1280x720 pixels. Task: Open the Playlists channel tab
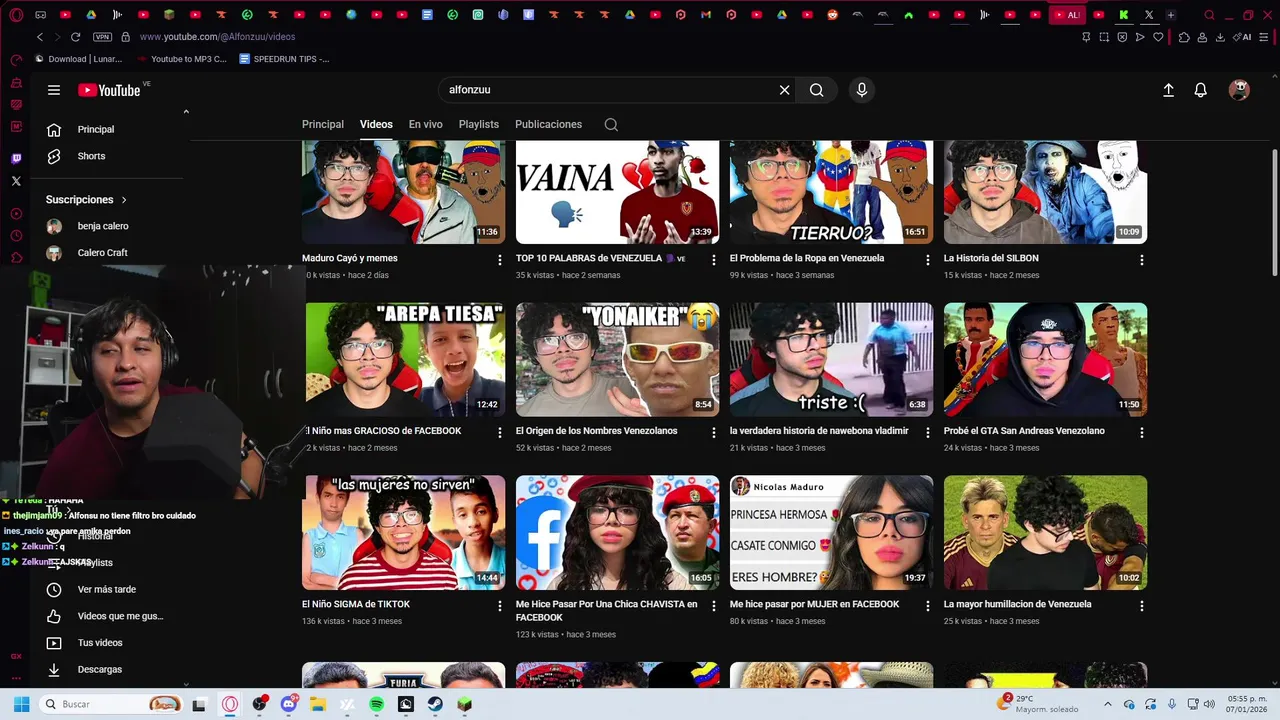(x=479, y=125)
